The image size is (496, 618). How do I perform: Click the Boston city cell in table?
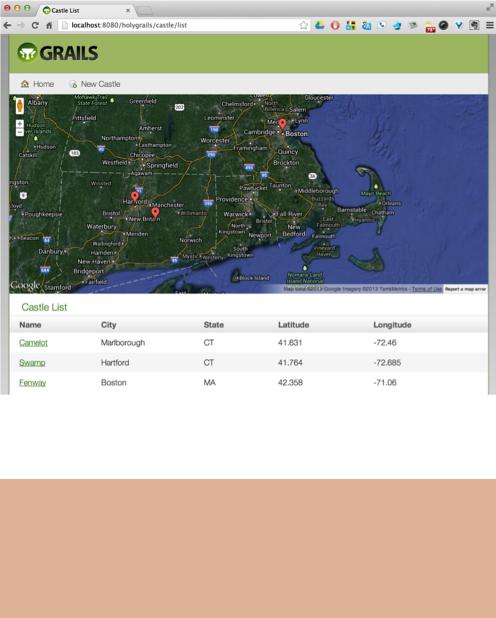click(114, 382)
